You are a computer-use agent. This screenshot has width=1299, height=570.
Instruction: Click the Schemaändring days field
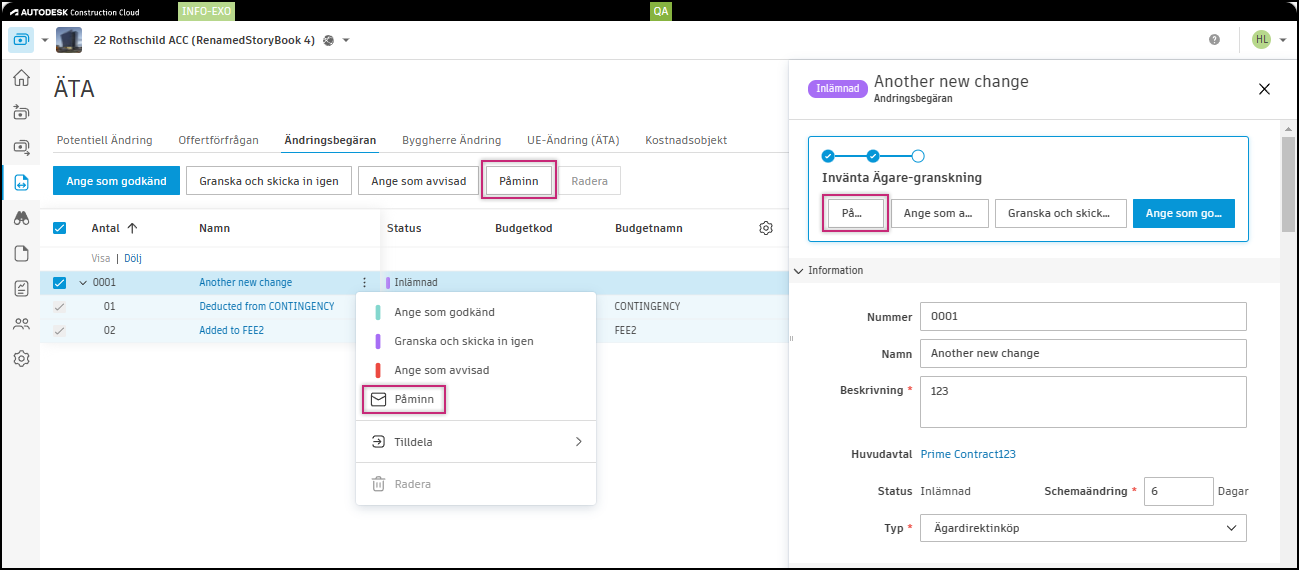coord(1178,491)
